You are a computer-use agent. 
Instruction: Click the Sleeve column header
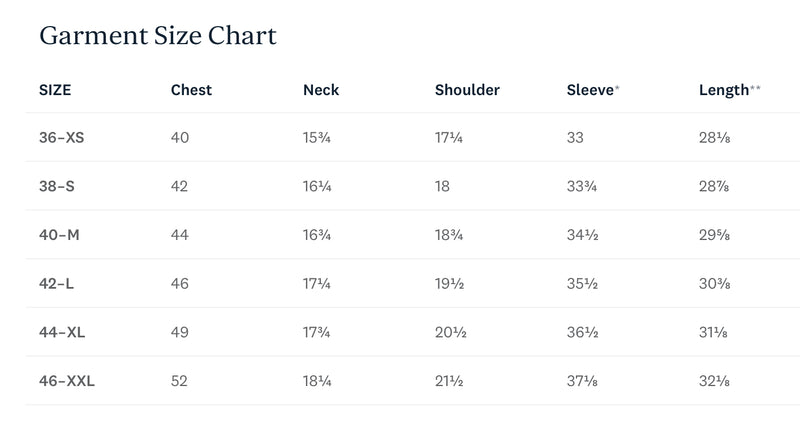click(592, 90)
